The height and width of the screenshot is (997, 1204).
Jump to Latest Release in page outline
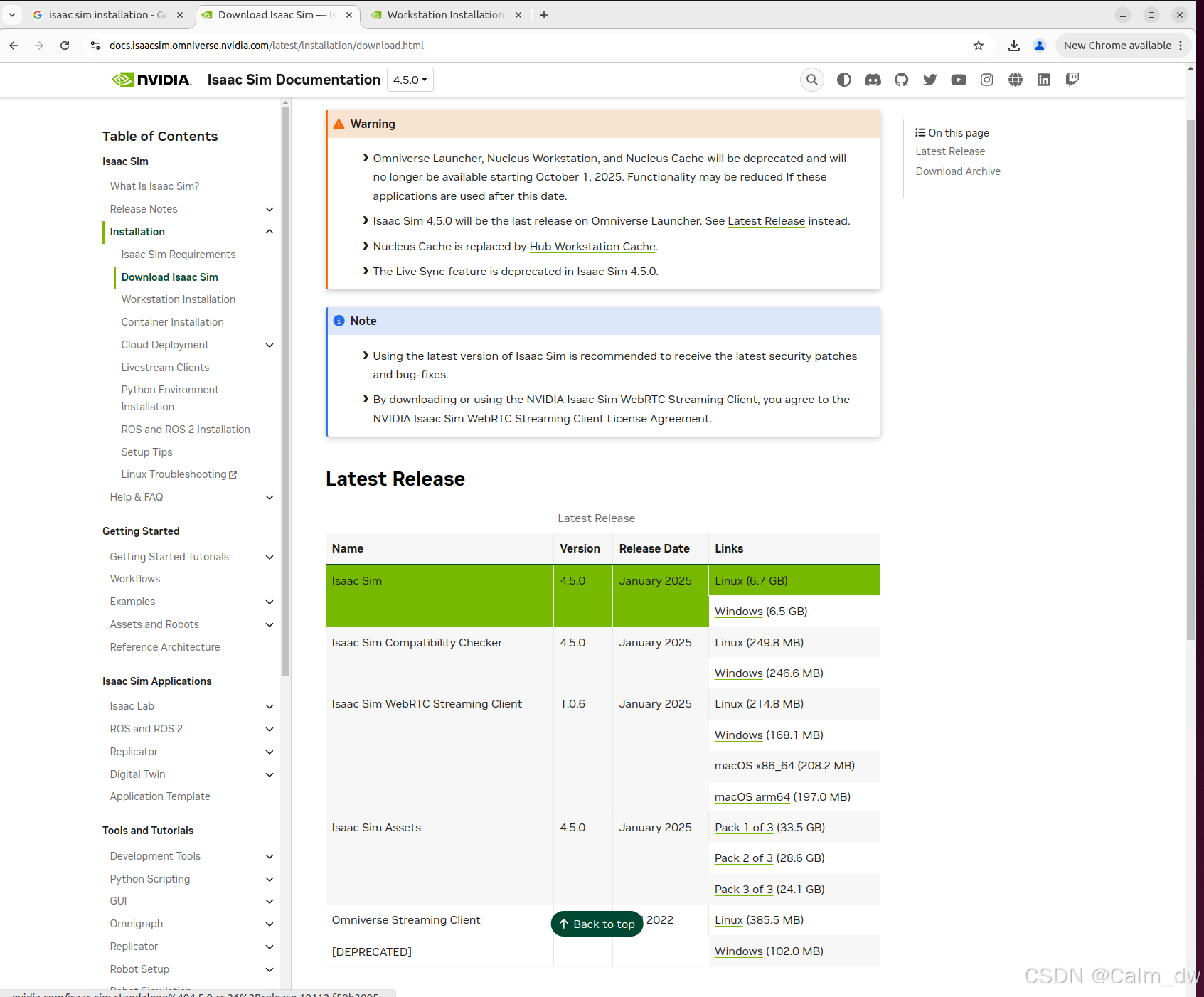pyautogui.click(x=950, y=151)
